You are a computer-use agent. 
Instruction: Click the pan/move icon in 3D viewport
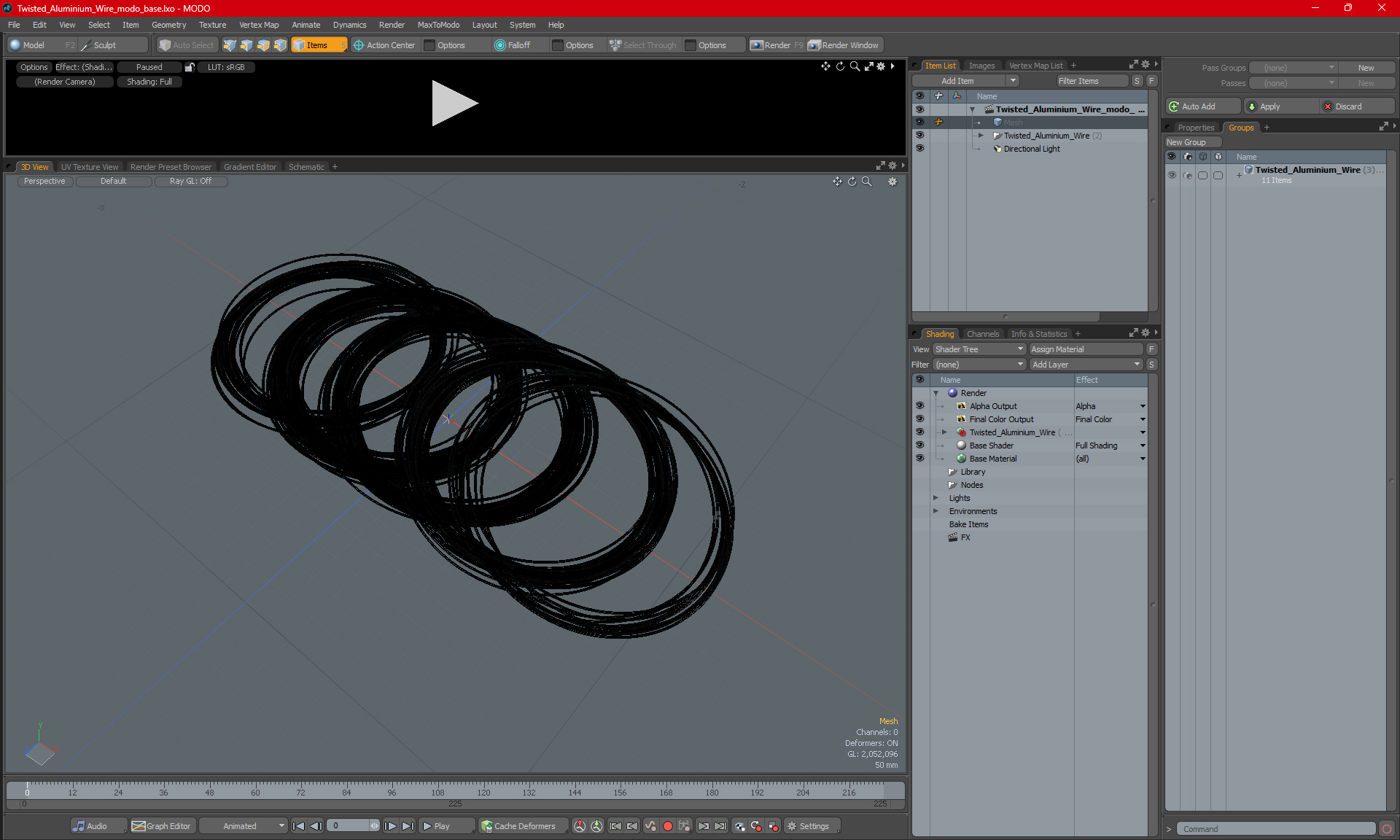point(837,182)
